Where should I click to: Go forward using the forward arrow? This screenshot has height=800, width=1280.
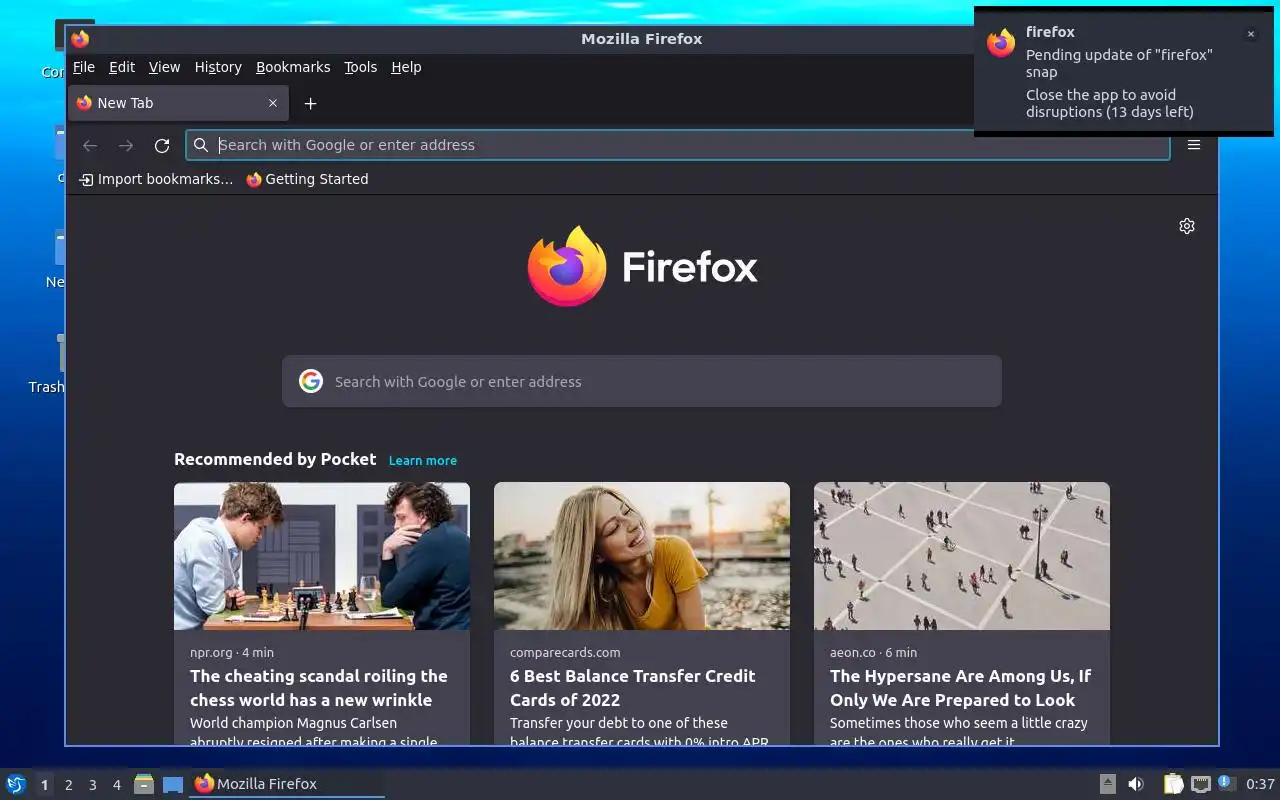(x=126, y=145)
